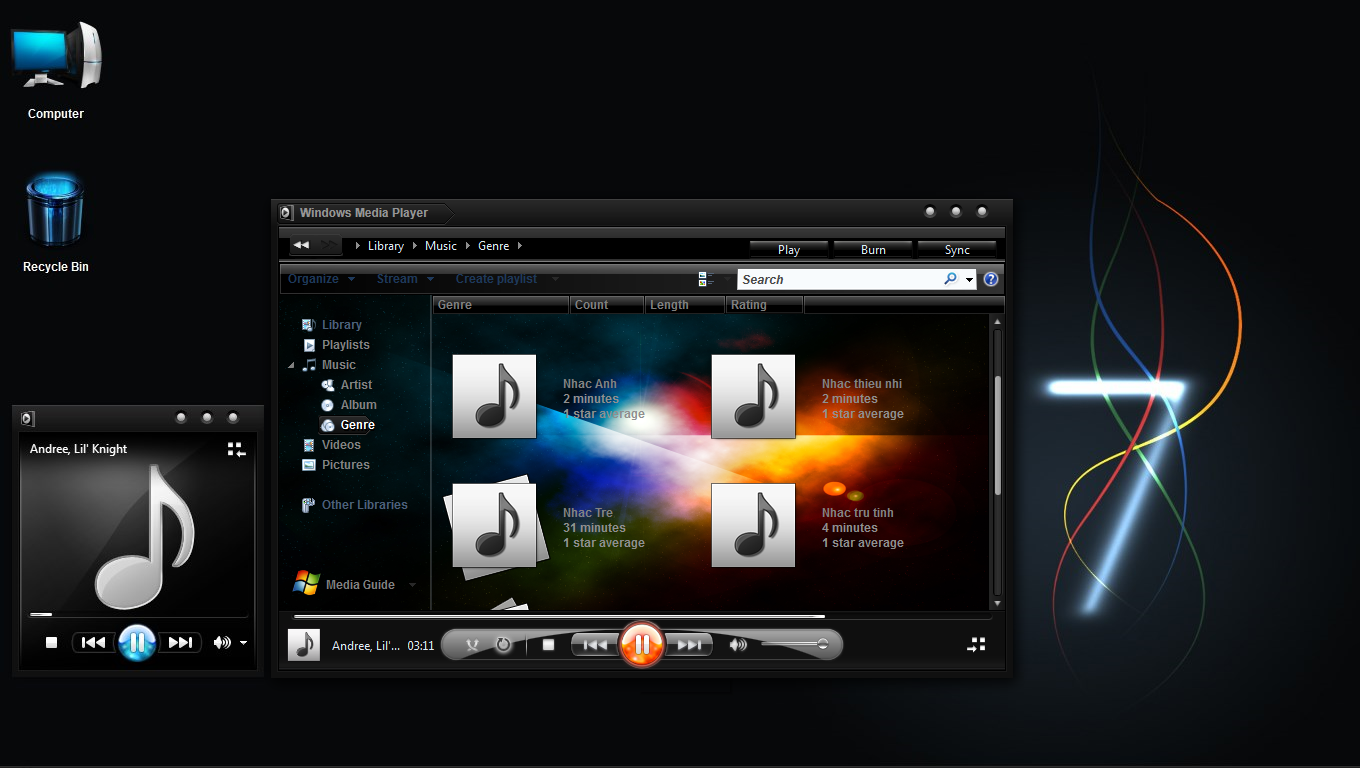Click Library in the breadcrumb
Image resolution: width=1360 pixels, height=768 pixels.
coord(386,245)
